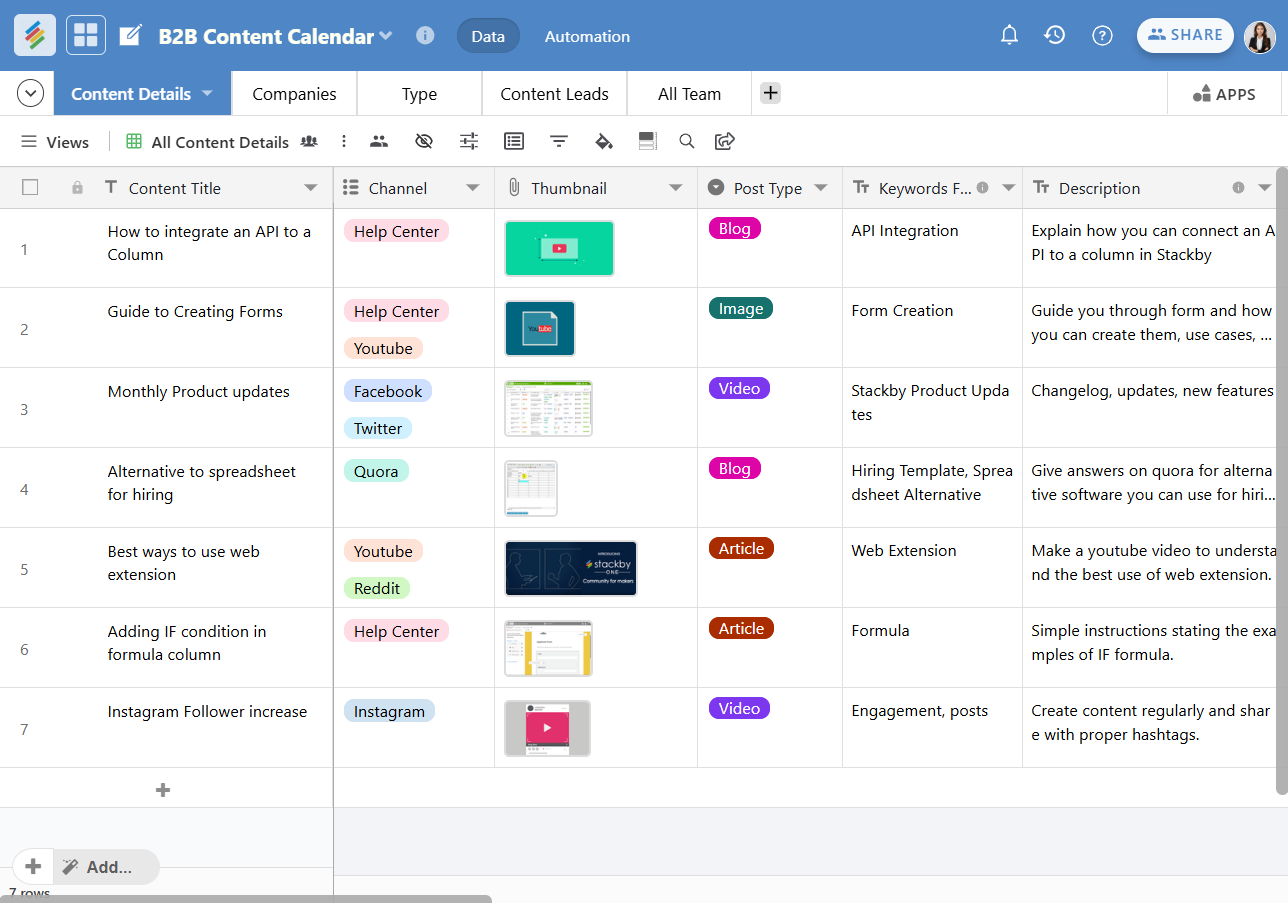1288x903 pixels.
Task: Open the All Team table tab
Action: pyautogui.click(x=689, y=94)
